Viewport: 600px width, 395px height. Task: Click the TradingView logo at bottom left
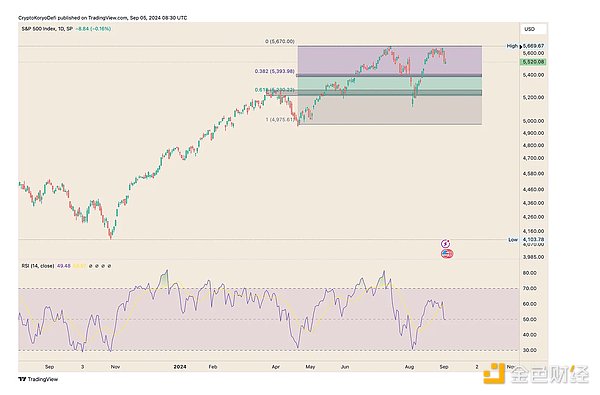tap(38, 379)
